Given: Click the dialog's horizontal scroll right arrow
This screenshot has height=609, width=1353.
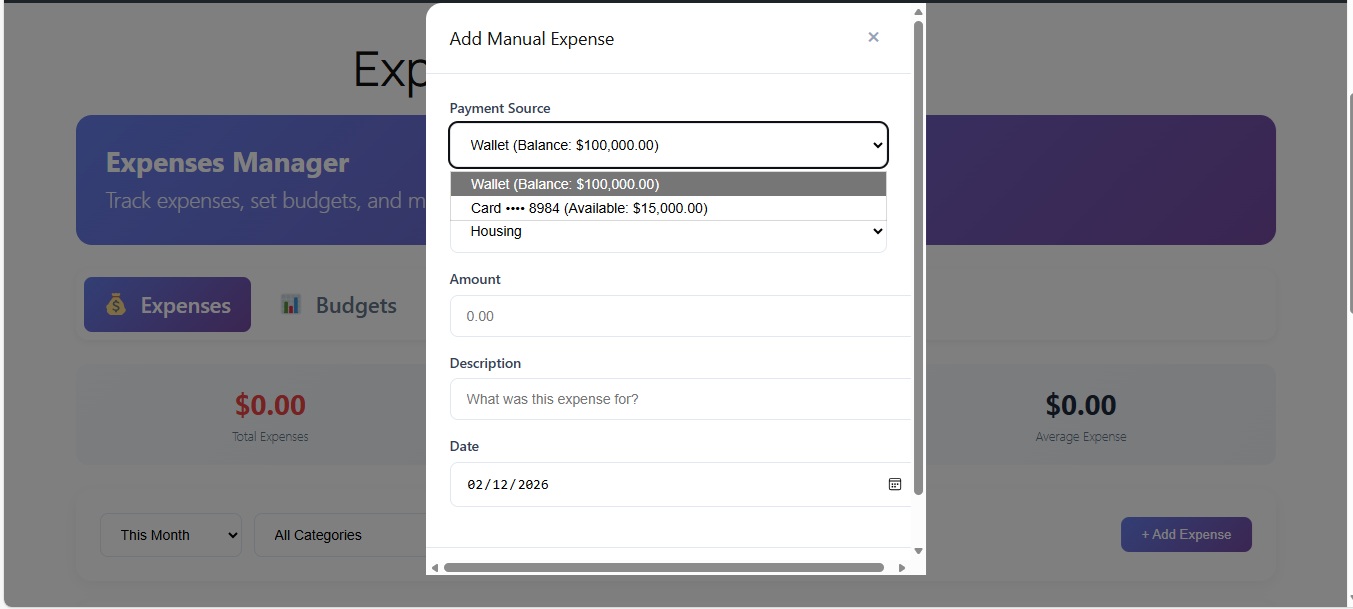Looking at the screenshot, I should [x=901, y=568].
